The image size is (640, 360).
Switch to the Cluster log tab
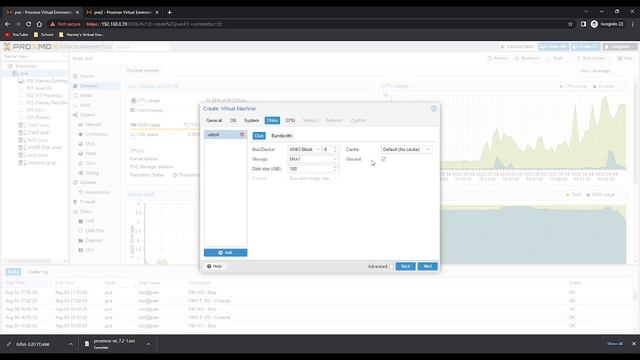(37, 272)
